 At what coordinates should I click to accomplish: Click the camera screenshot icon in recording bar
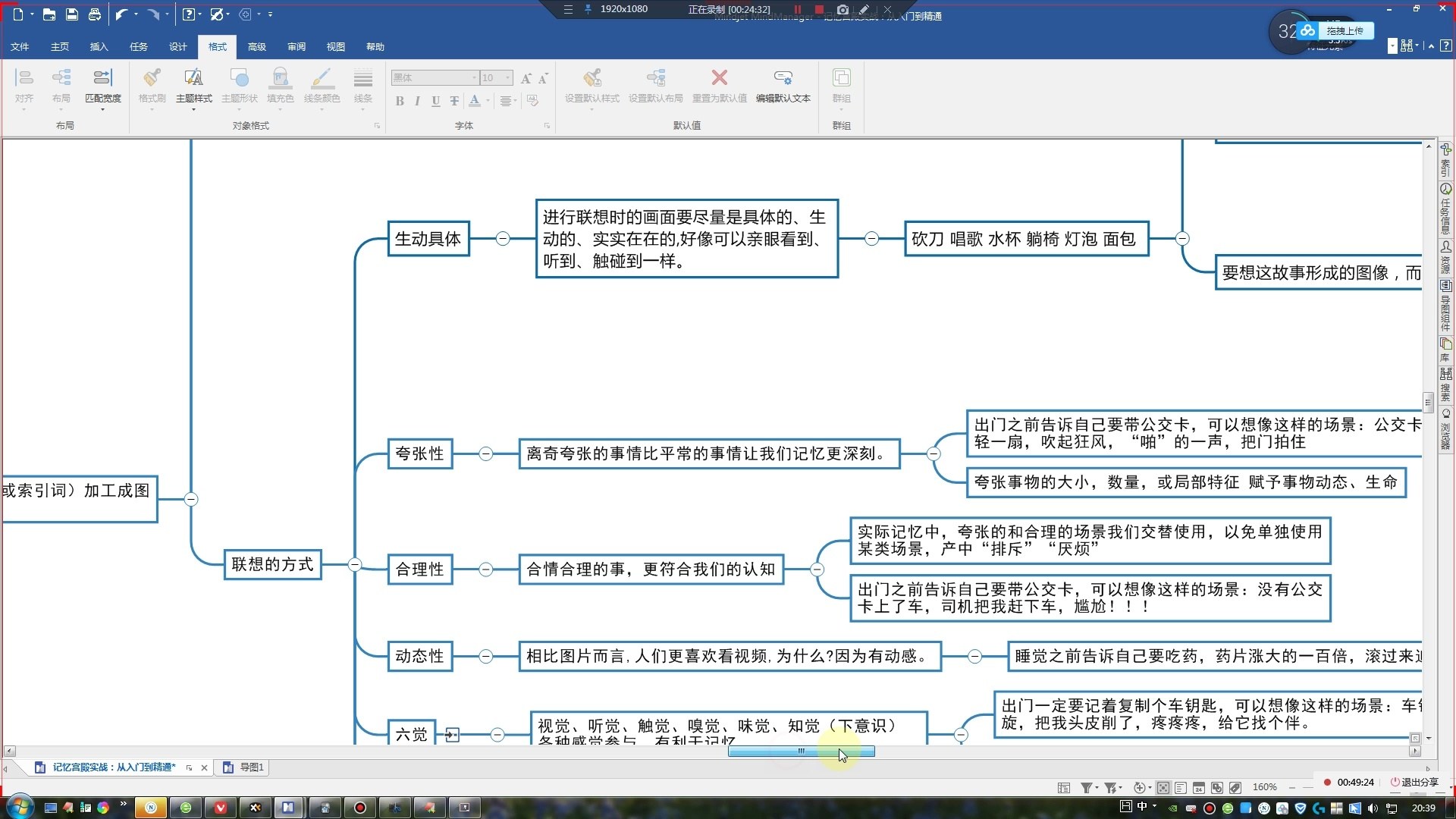click(842, 10)
